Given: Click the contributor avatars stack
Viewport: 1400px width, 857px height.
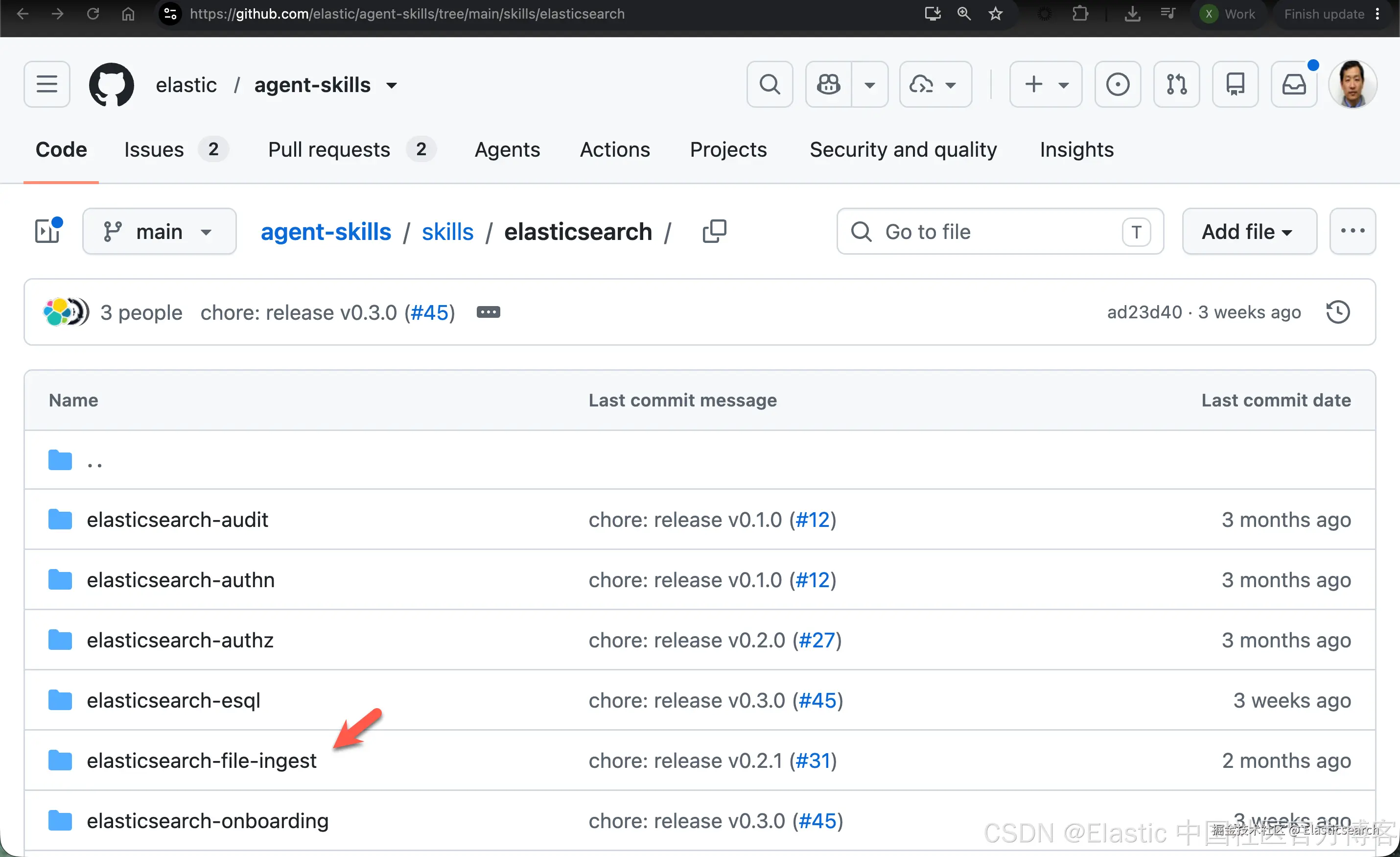Looking at the screenshot, I should tap(66, 312).
